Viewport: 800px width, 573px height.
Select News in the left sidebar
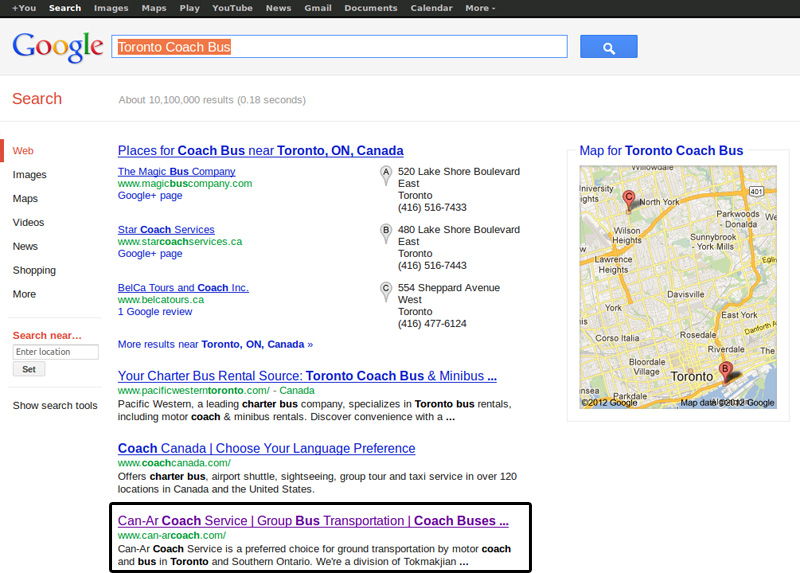click(x=25, y=246)
